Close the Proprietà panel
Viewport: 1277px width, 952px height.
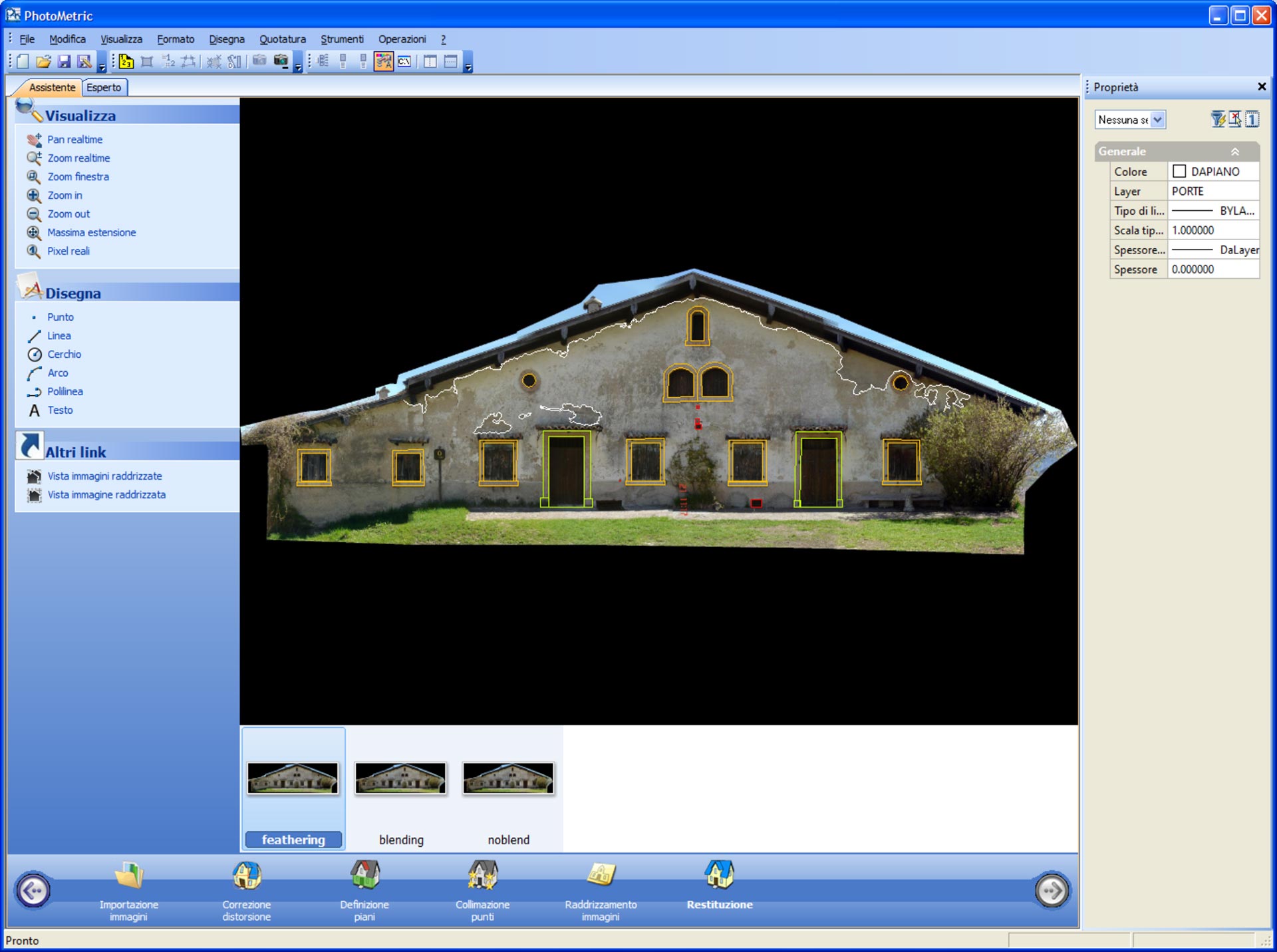[x=1262, y=86]
